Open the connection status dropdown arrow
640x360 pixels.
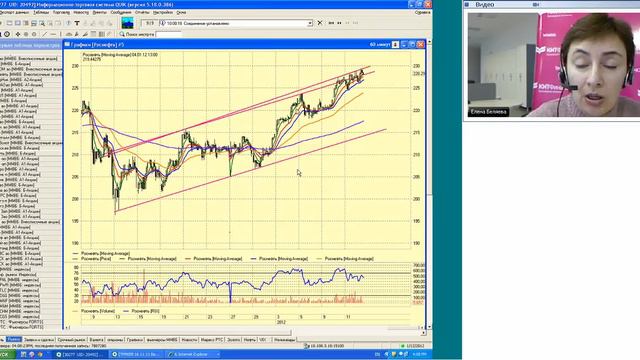(310, 23)
